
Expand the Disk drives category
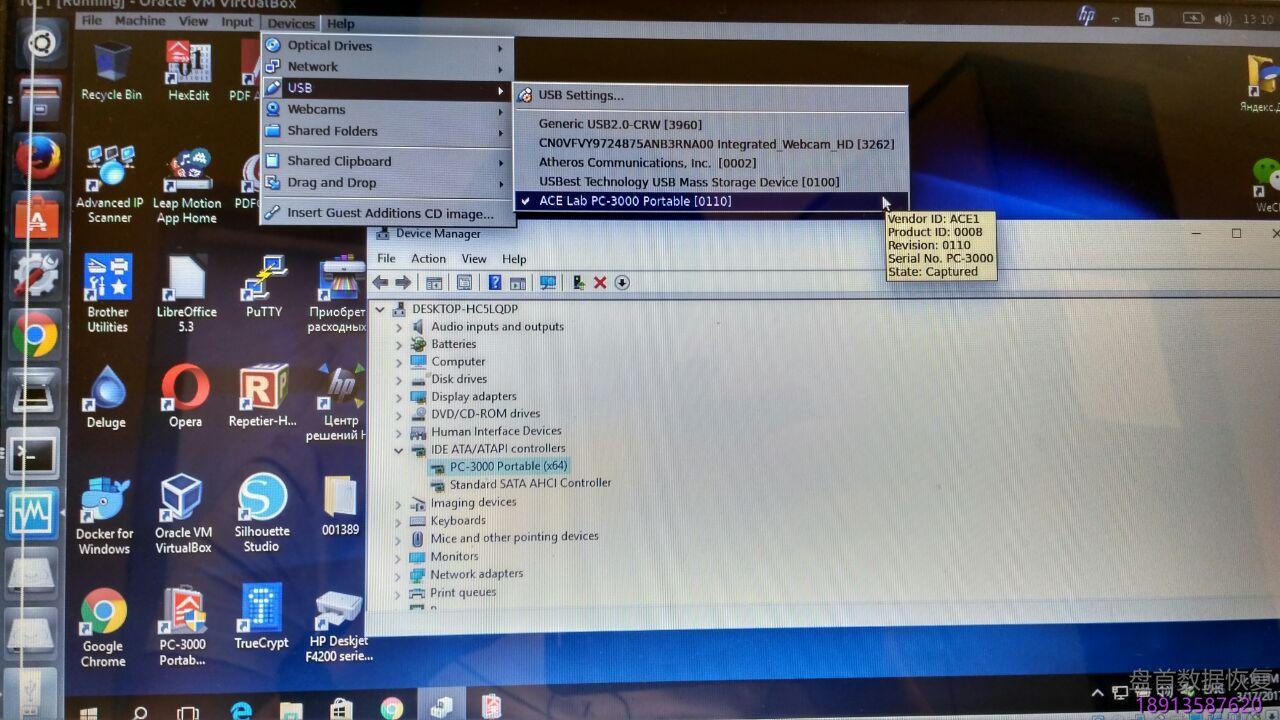tap(399, 378)
